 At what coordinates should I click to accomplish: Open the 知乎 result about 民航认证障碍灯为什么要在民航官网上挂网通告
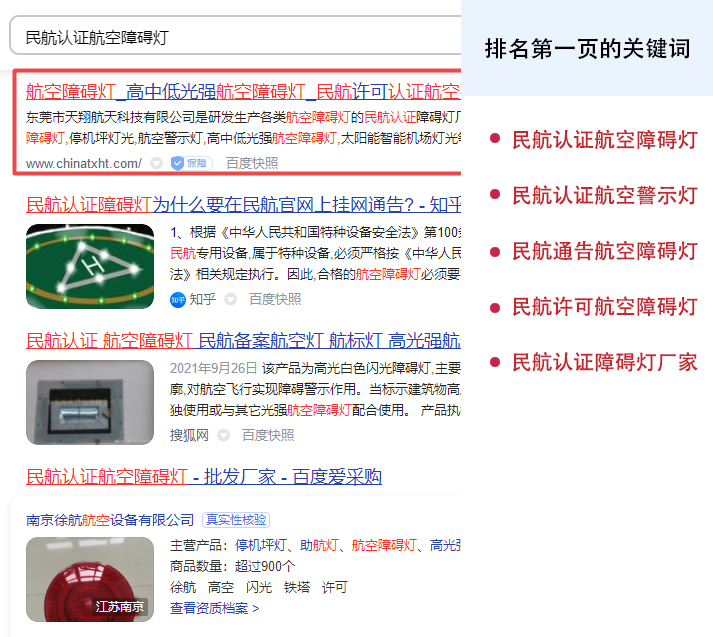[243, 205]
